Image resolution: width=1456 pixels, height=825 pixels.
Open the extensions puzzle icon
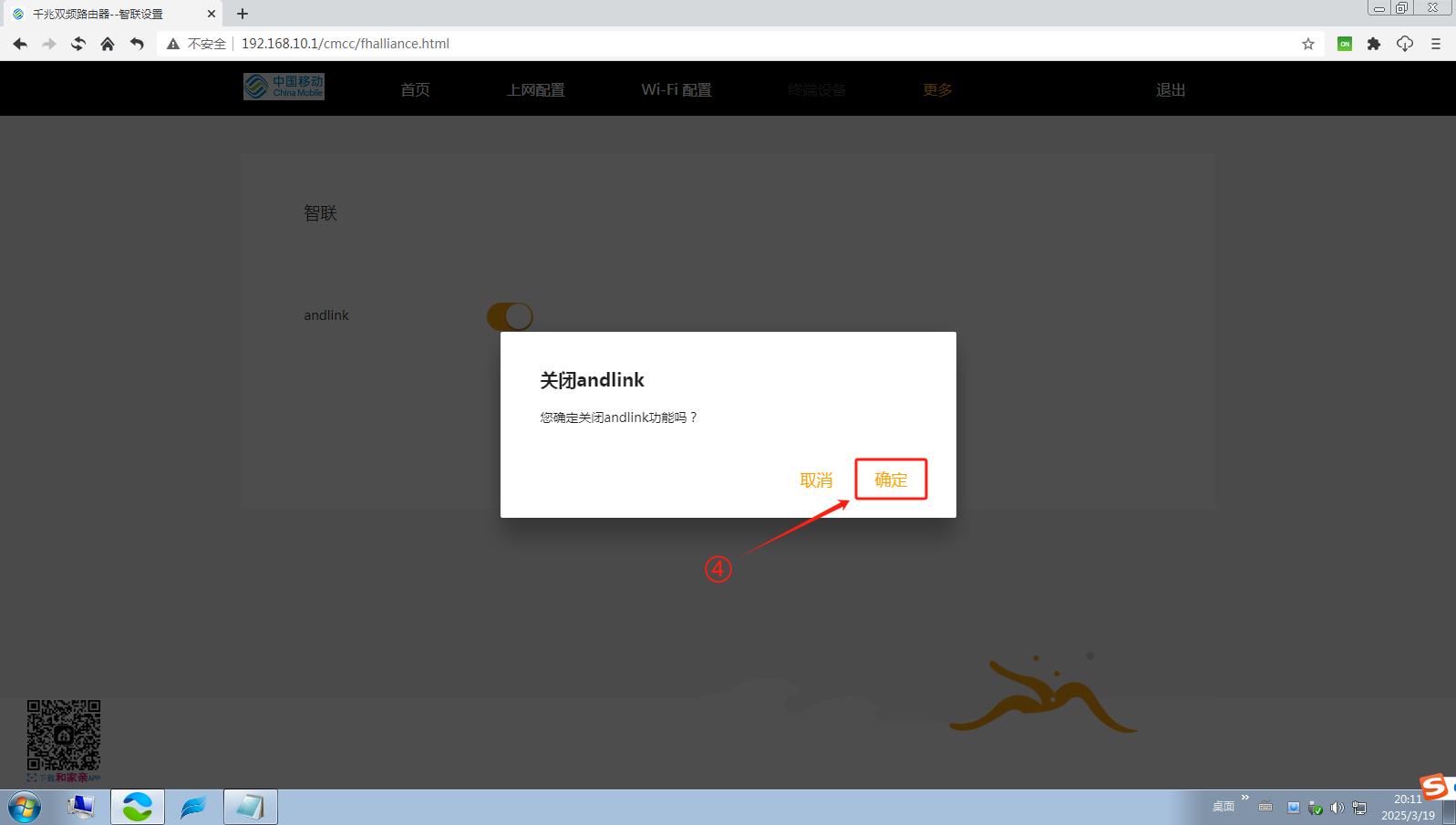1374,44
